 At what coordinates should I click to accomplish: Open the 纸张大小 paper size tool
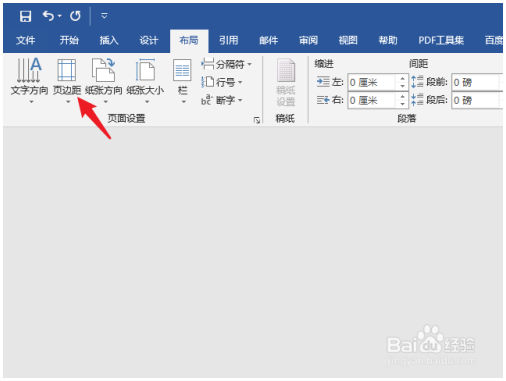tap(145, 81)
